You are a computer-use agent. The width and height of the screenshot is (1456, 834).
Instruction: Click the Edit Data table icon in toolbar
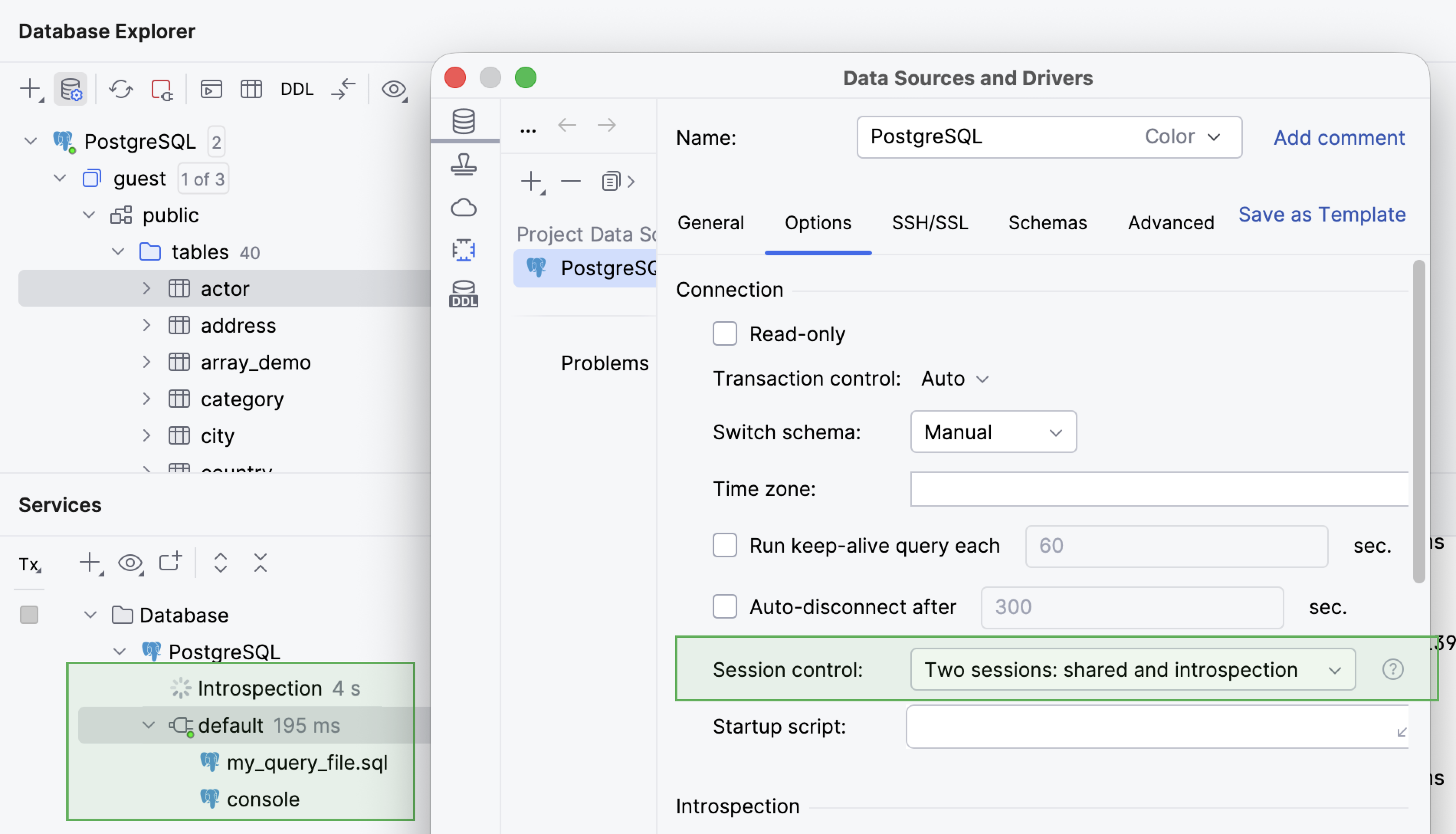pos(251,89)
